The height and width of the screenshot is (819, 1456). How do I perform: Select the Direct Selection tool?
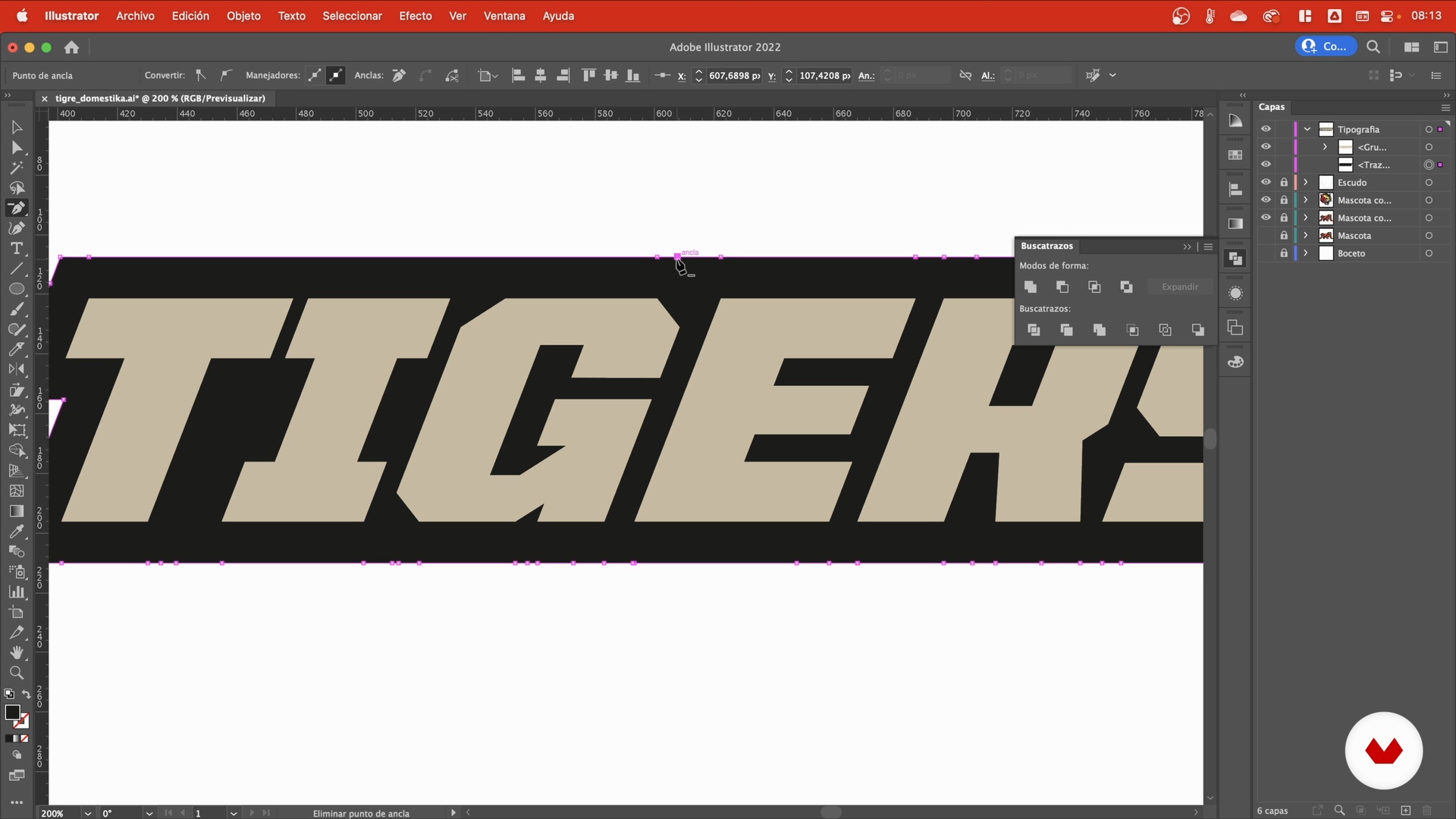(x=16, y=148)
